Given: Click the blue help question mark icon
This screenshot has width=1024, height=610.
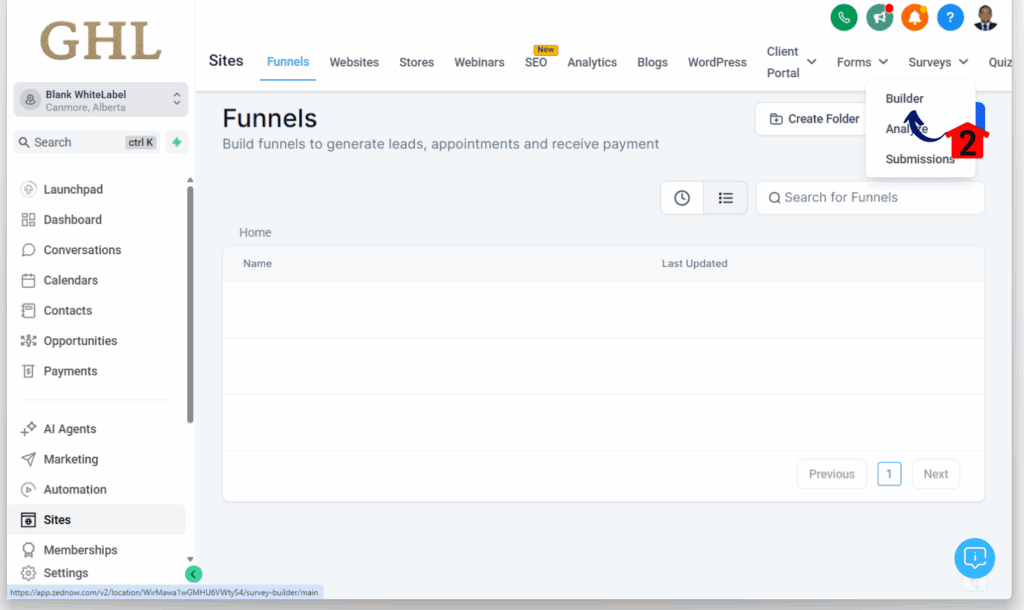Looking at the screenshot, I should tap(950, 17).
